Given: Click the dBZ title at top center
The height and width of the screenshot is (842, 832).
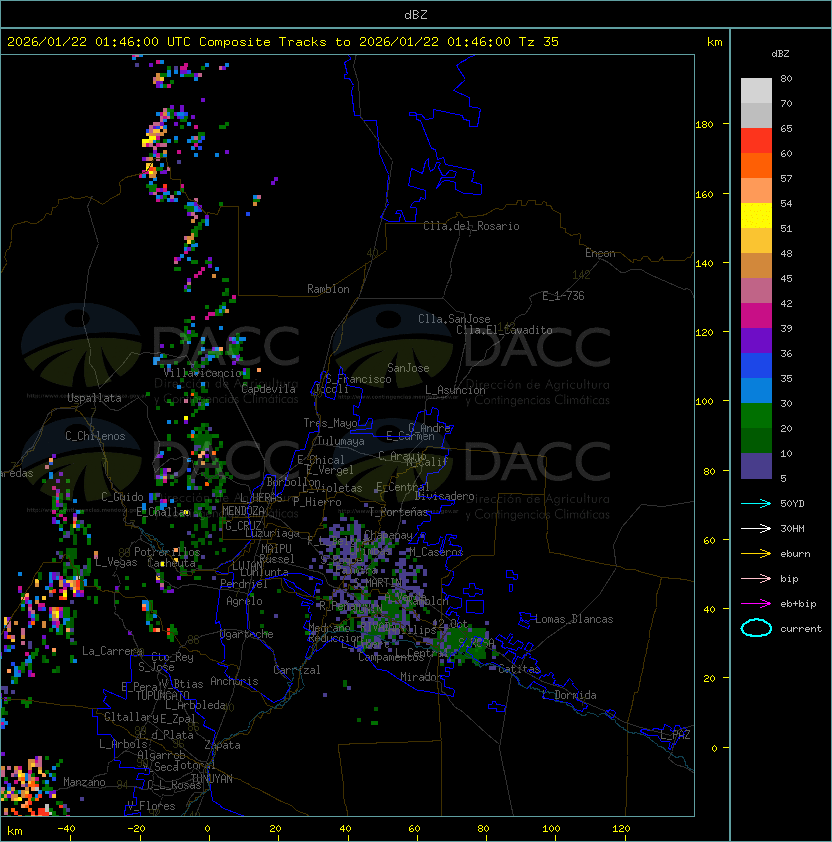Looking at the screenshot, I should [416, 14].
